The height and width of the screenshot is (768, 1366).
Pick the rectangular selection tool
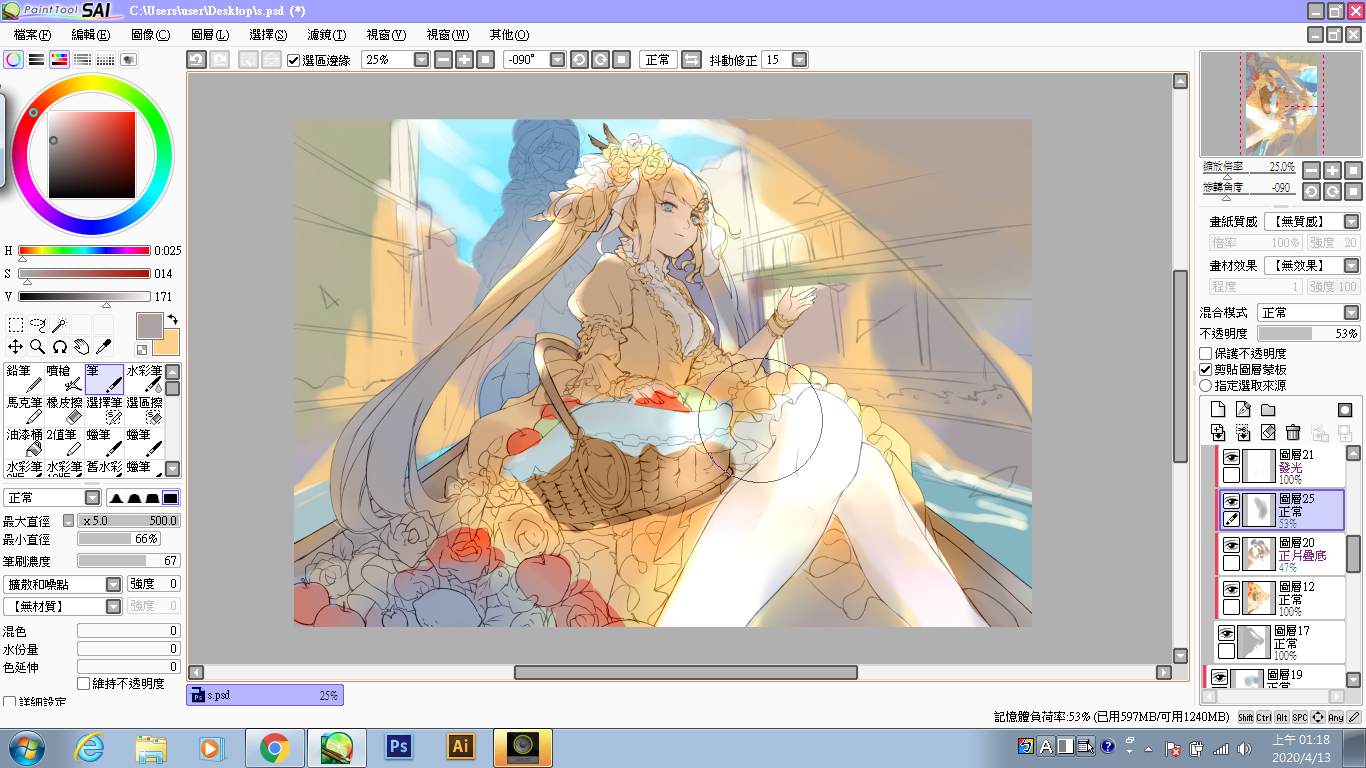click(x=16, y=325)
